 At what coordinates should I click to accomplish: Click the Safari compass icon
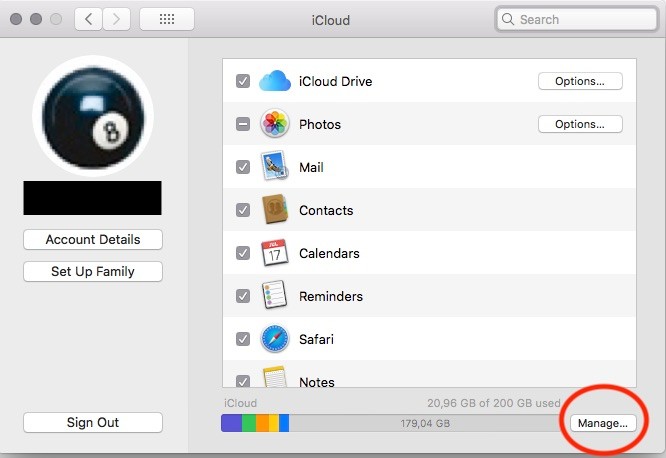tap(275, 339)
